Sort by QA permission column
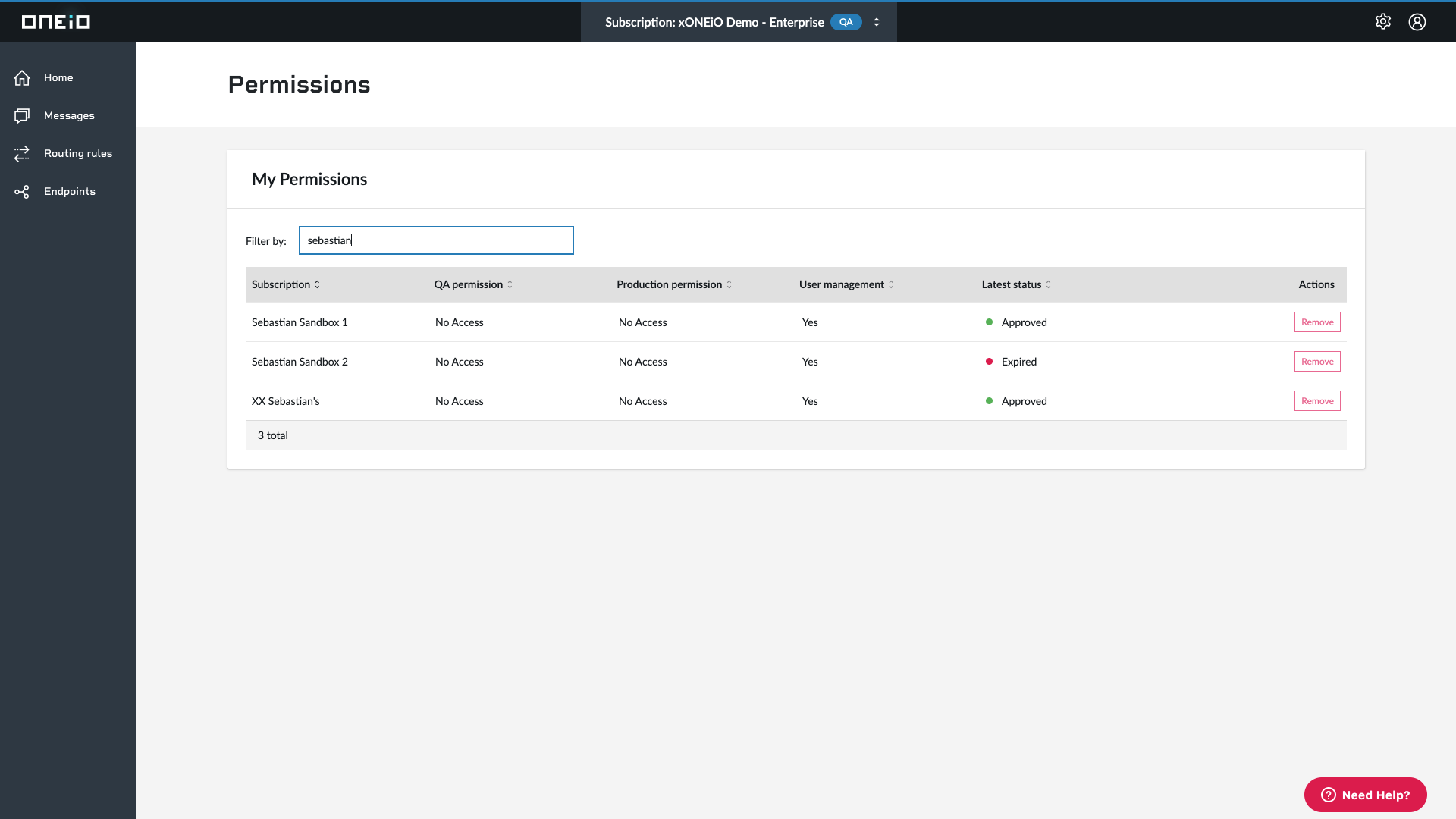This screenshot has height=819, width=1456. [x=473, y=284]
